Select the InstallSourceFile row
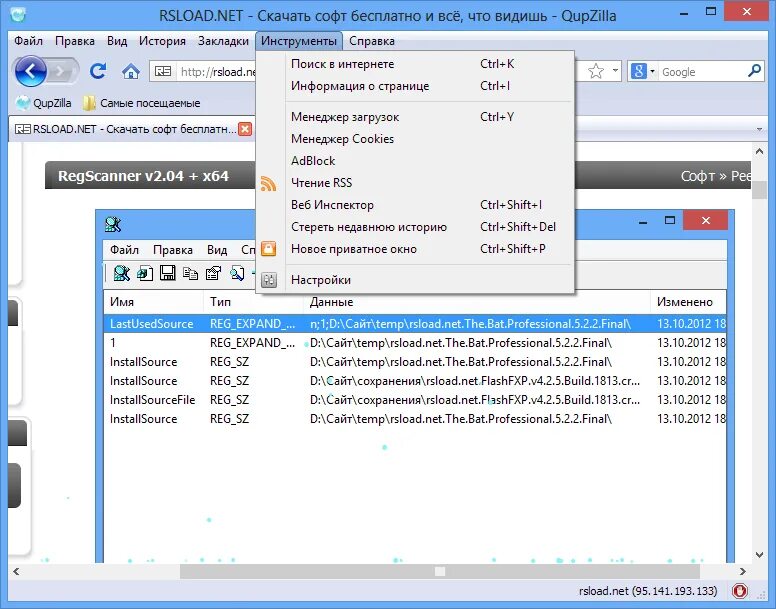This screenshot has height=609, width=776. (x=415, y=400)
